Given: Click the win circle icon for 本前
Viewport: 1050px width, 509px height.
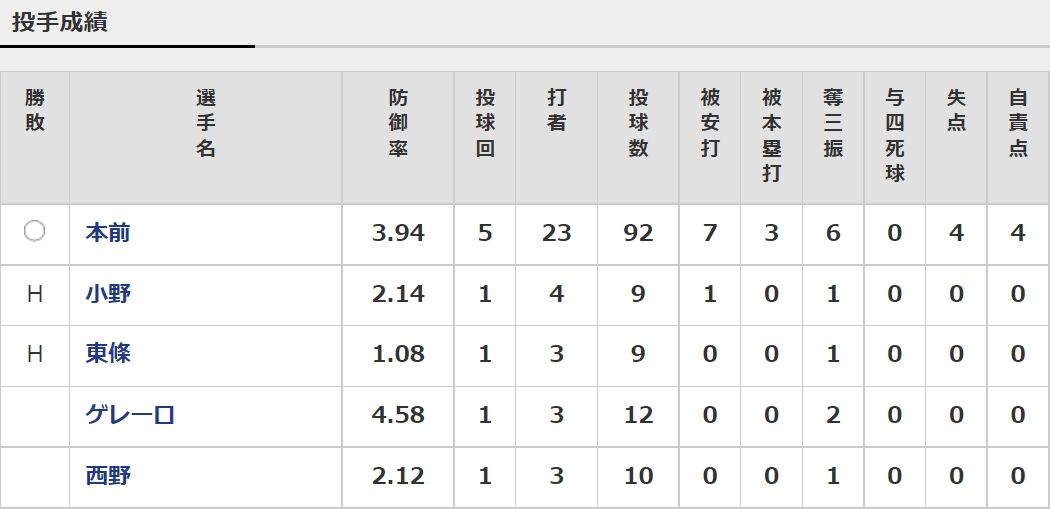Looking at the screenshot, I should (34, 232).
